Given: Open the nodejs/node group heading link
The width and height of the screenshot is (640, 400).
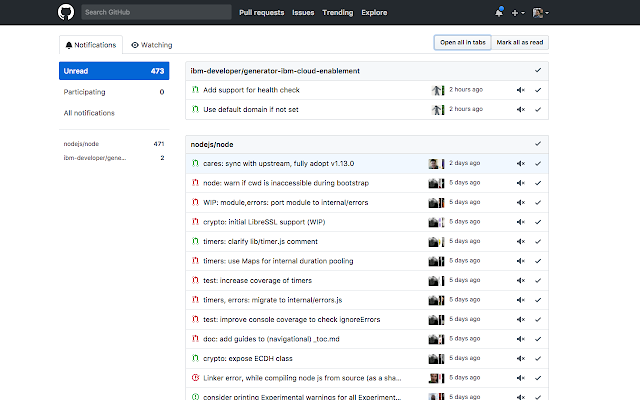Looking at the screenshot, I should tap(212, 144).
